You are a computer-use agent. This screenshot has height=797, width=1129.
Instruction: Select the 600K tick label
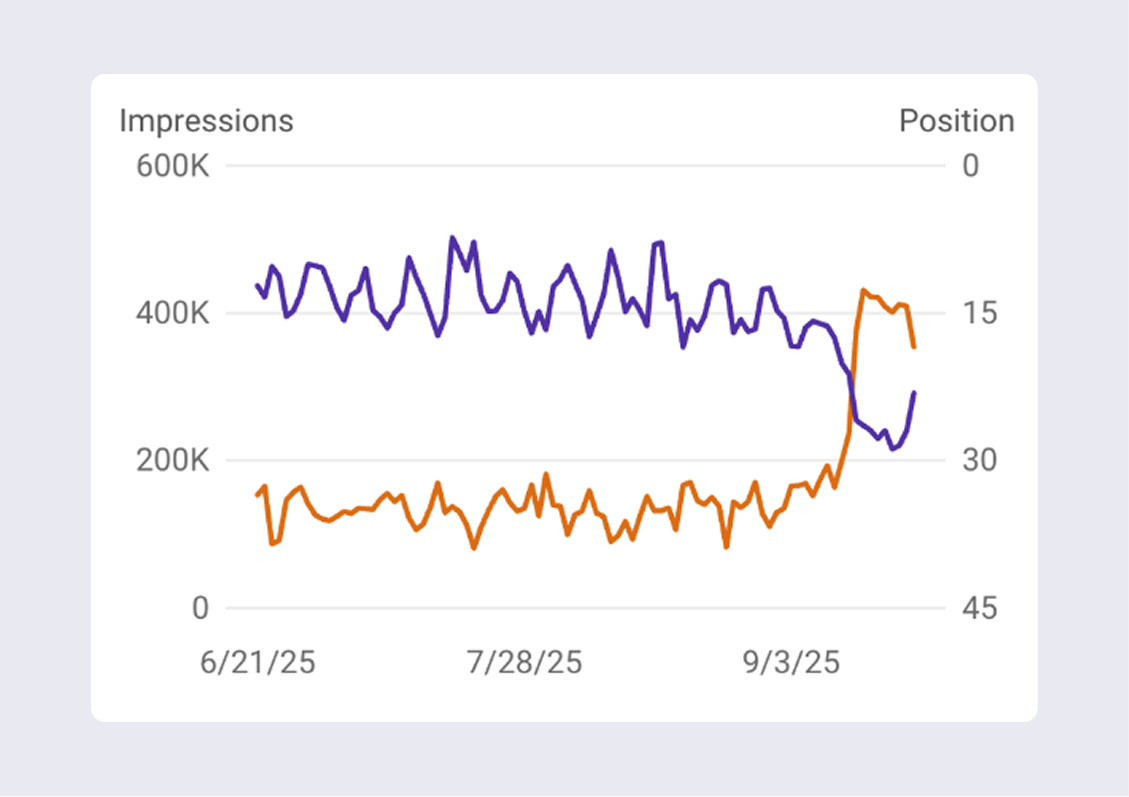pyautogui.click(x=172, y=165)
